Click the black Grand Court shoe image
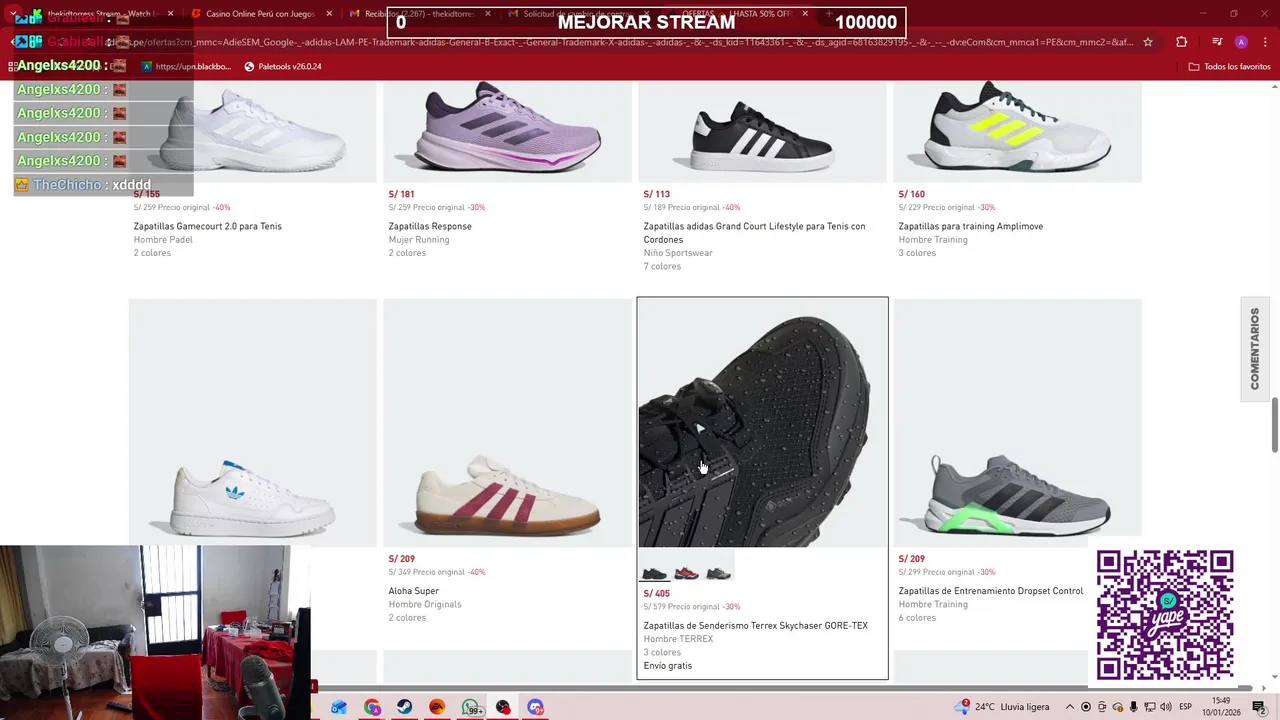Viewport: 1280px width, 720px height. 762,131
